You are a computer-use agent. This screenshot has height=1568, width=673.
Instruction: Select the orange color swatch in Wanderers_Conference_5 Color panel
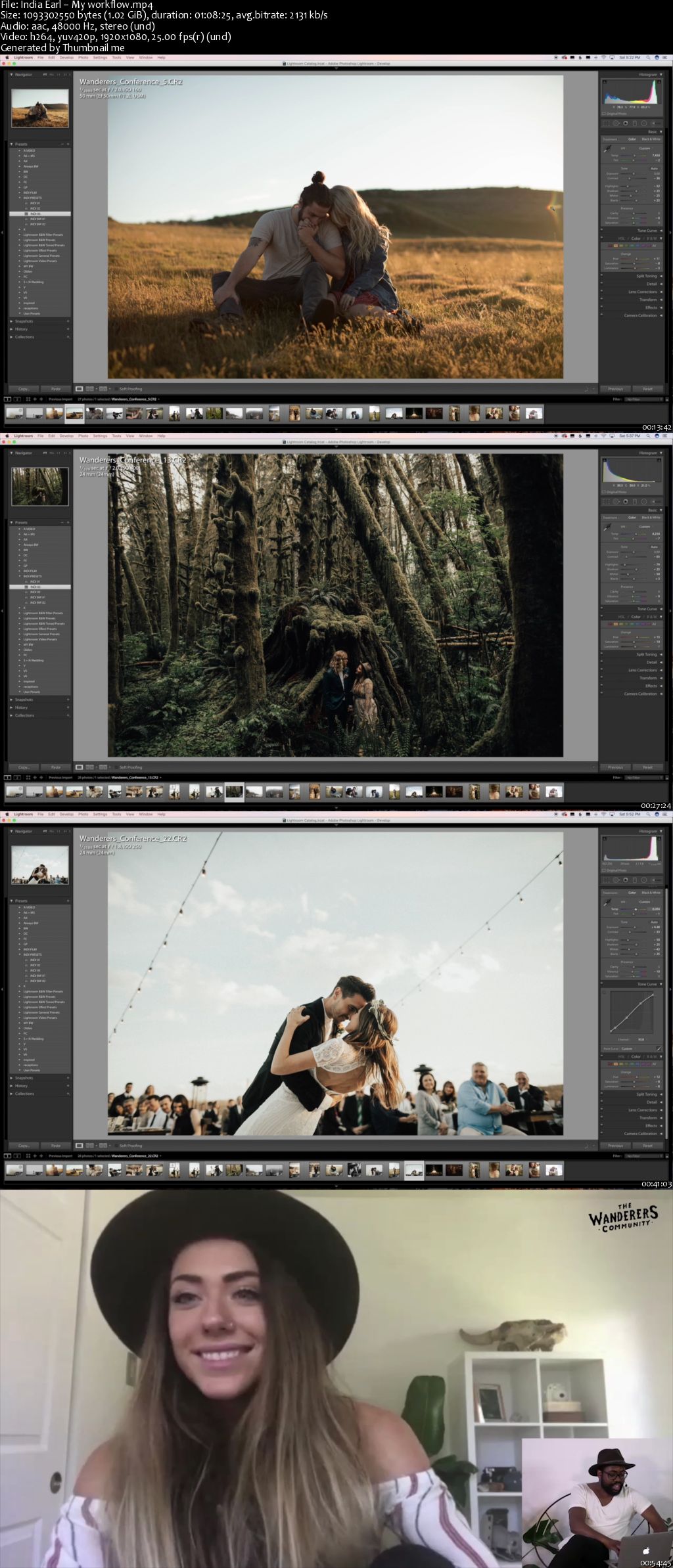tap(616, 246)
